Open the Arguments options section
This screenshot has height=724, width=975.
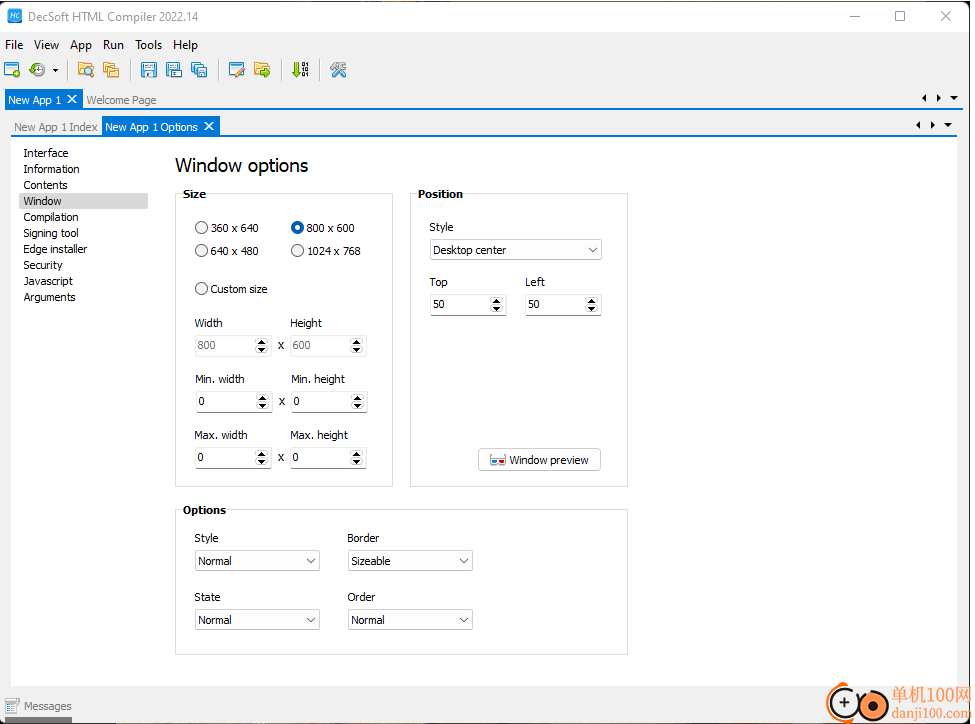[x=50, y=297]
